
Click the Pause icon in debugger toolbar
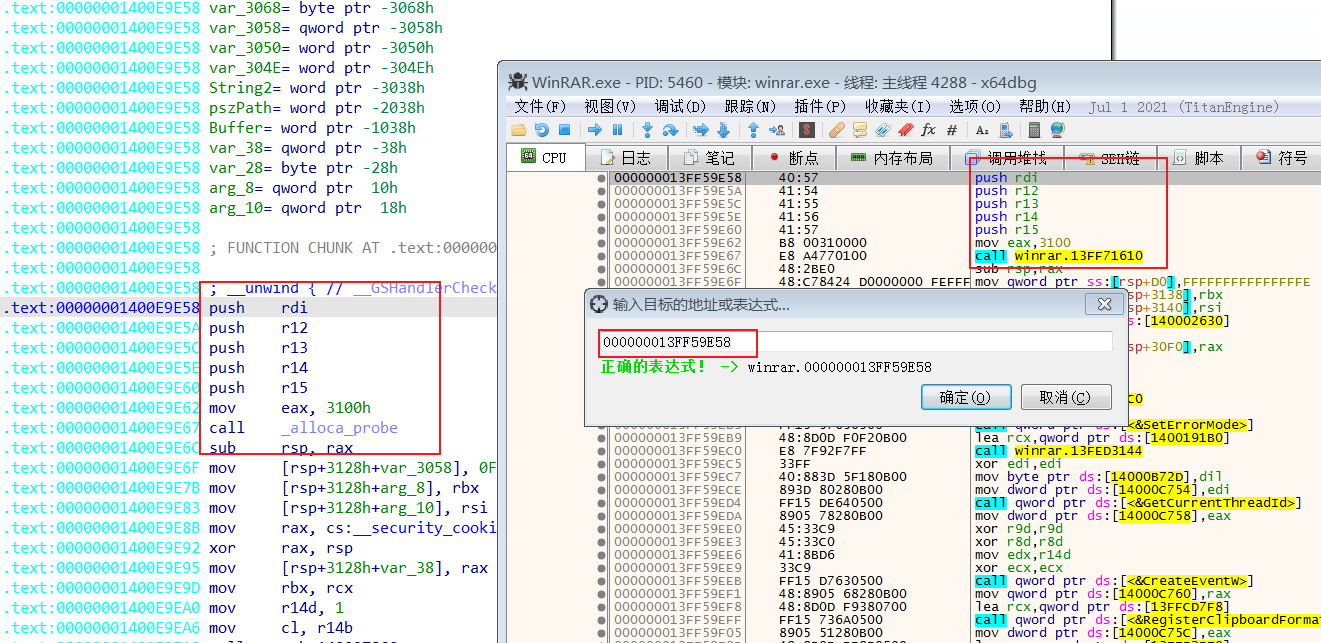click(617, 130)
